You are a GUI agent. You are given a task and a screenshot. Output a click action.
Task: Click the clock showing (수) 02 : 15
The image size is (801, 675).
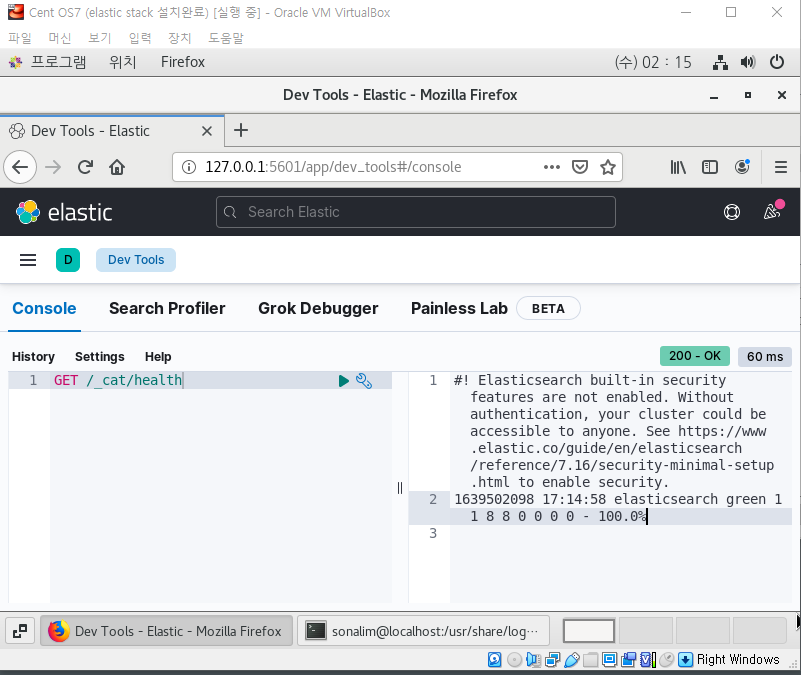coord(653,62)
